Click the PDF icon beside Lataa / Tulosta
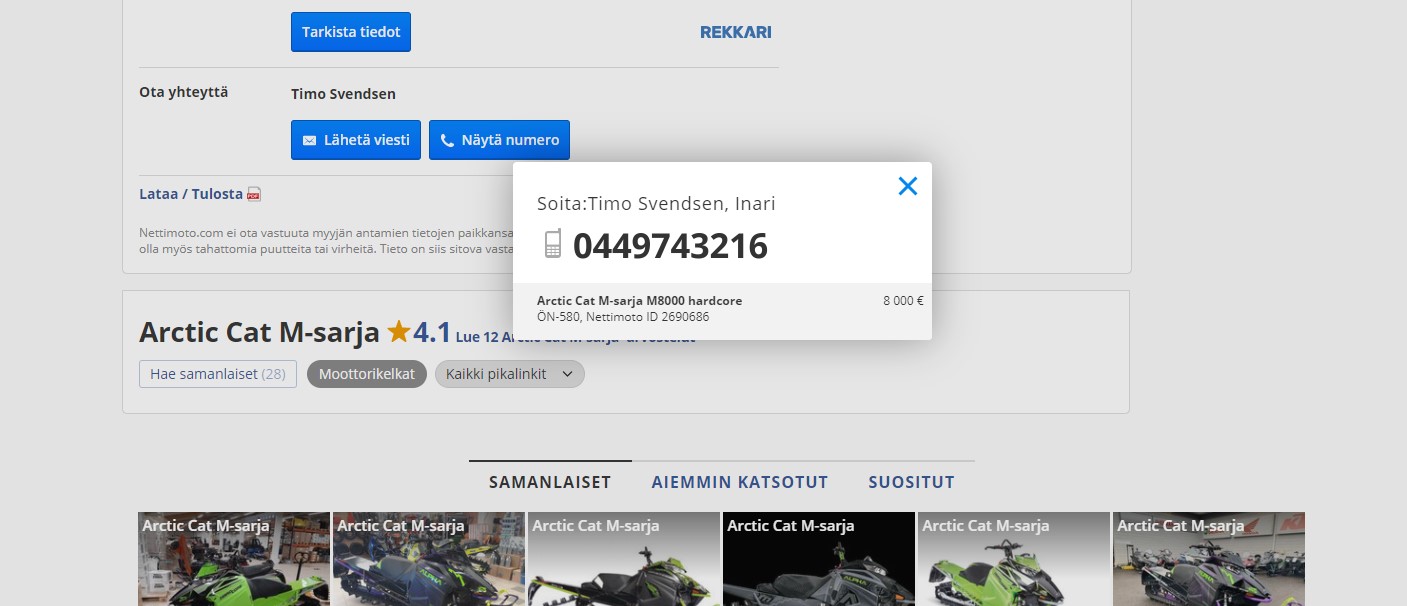This screenshot has height=606, width=1407. point(254,194)
